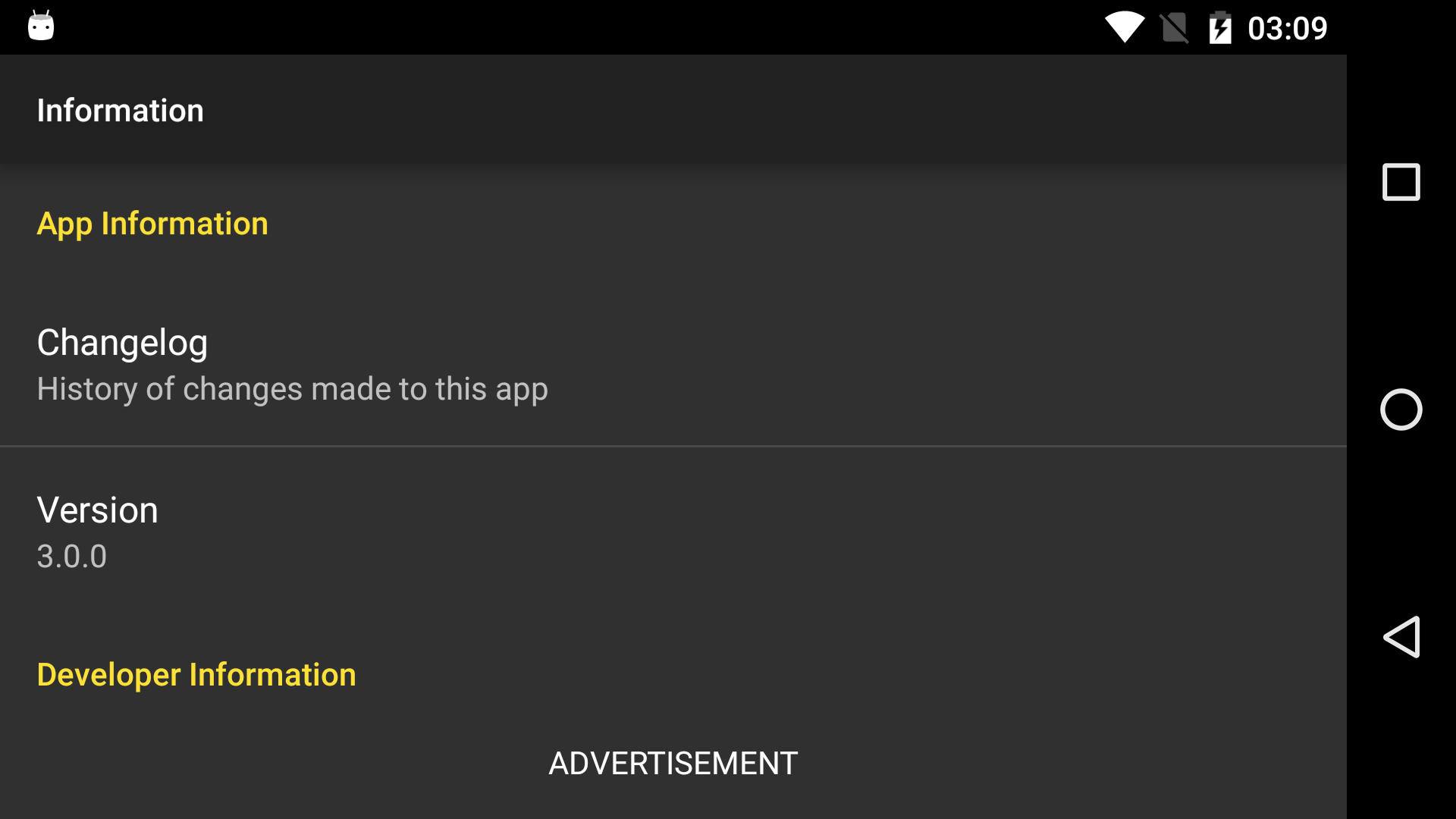Tap the divider below Changelog entry

click(x=673, y=446)
